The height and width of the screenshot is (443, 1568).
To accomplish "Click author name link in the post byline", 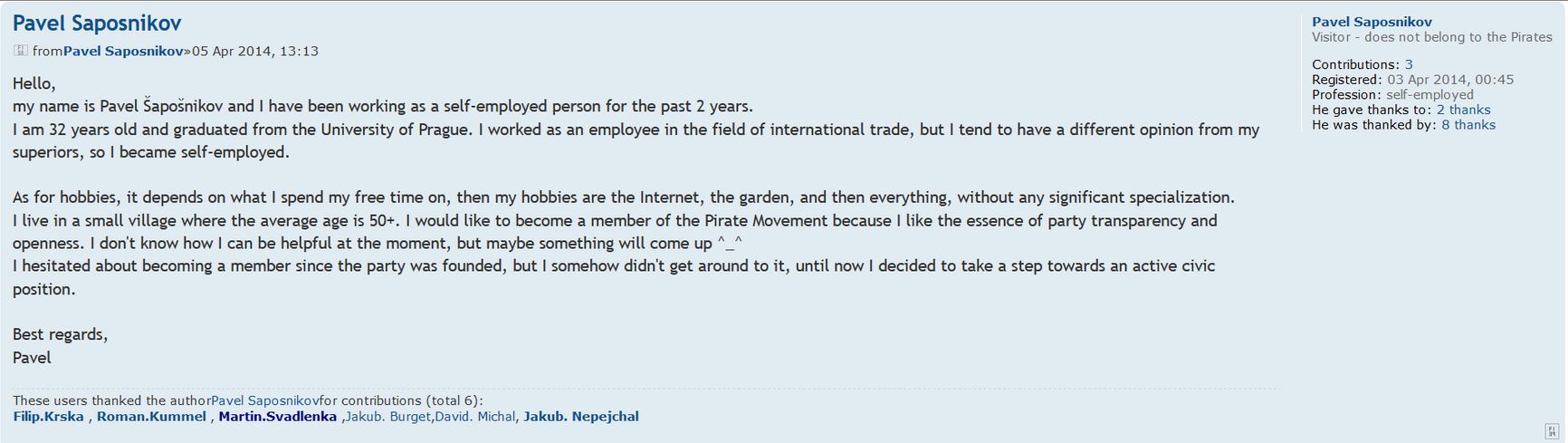I will (123, 52).
